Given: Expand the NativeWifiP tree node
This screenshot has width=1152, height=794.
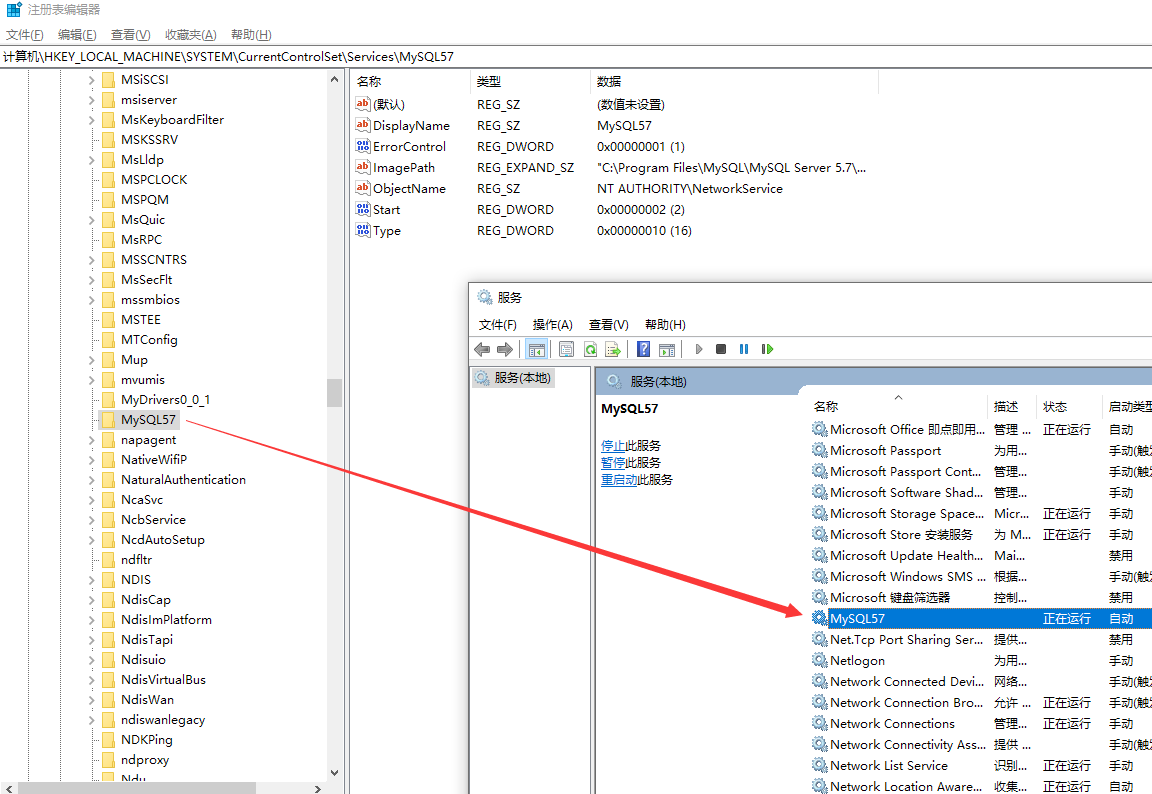Looking at the screenshot, I should pos(92,460).
